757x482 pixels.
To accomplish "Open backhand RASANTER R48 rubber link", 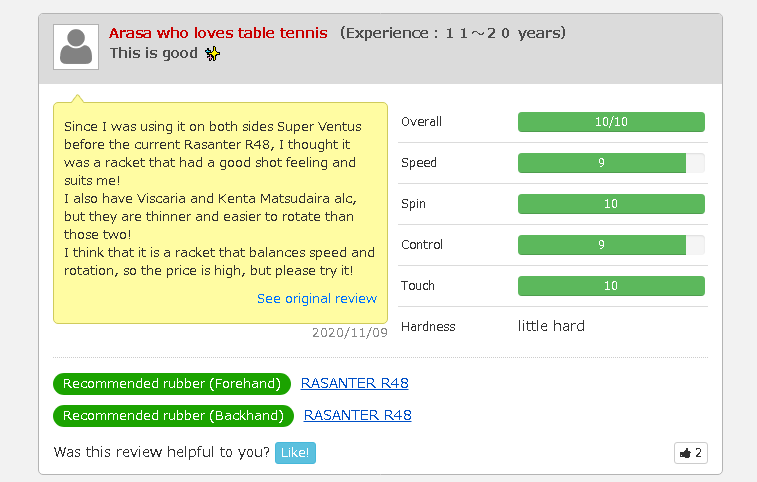I will (x=357, y=415).
